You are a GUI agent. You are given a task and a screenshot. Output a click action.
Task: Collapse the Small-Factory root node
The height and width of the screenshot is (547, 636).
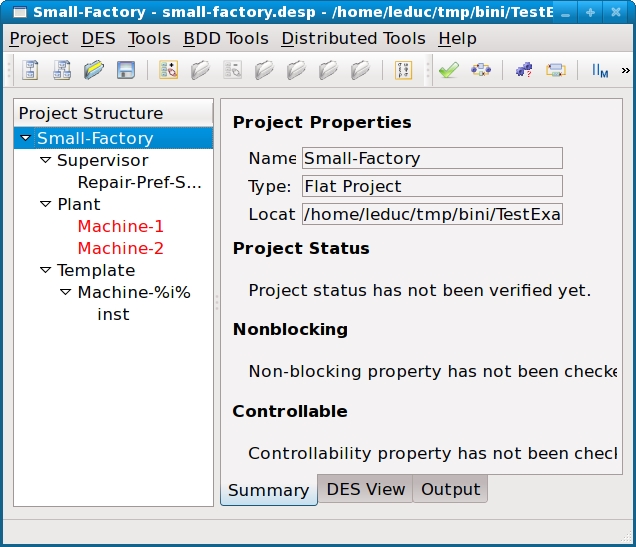pos(25,138)
